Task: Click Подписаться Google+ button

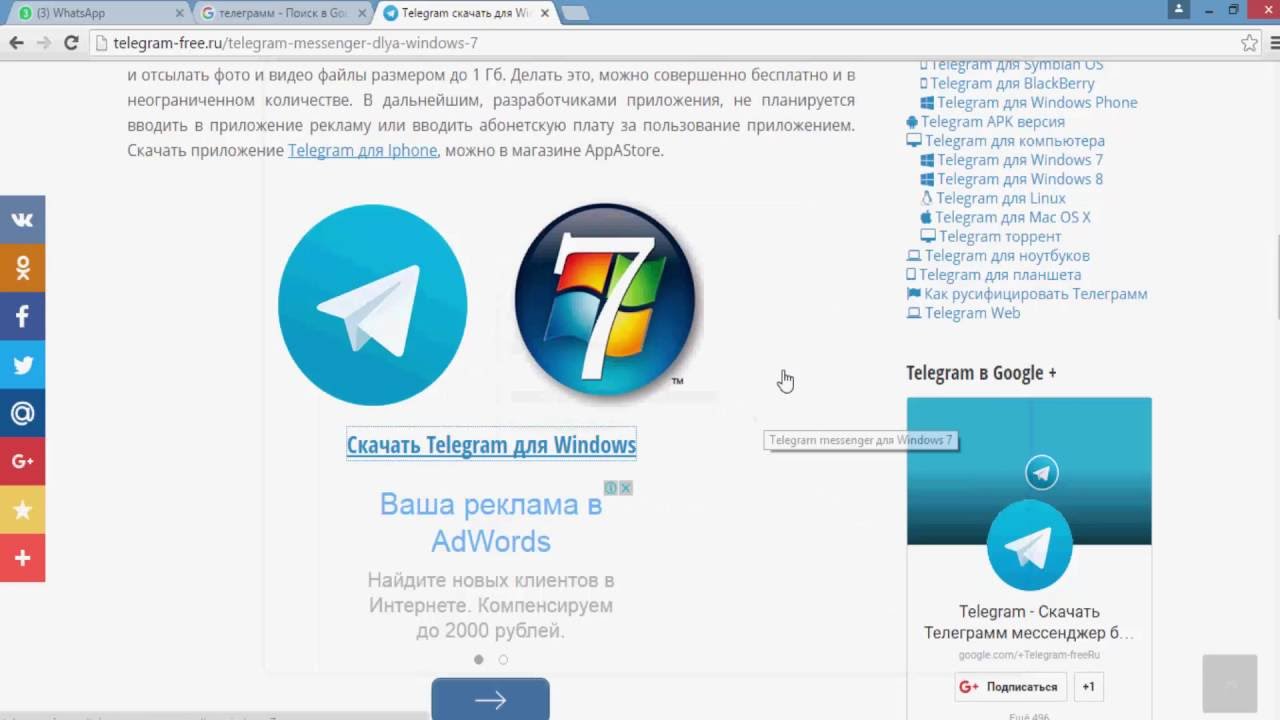Action: pos(1011,687)
